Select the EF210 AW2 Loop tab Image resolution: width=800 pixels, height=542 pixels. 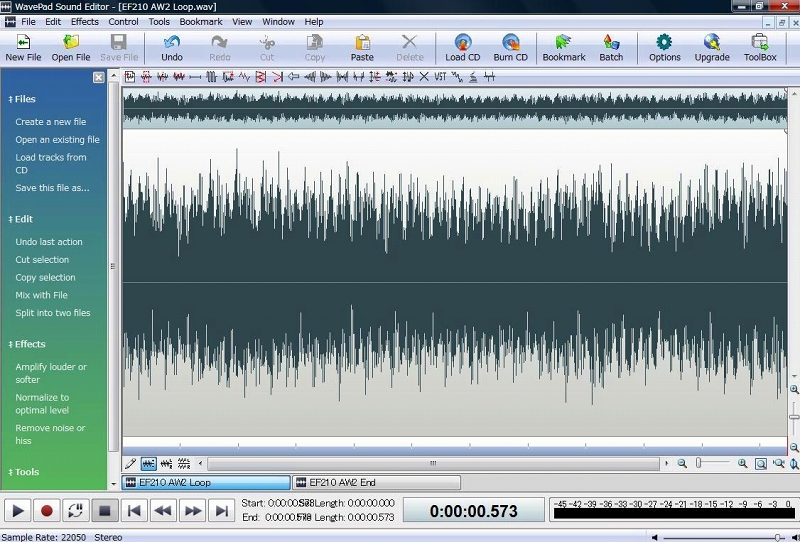206,482
